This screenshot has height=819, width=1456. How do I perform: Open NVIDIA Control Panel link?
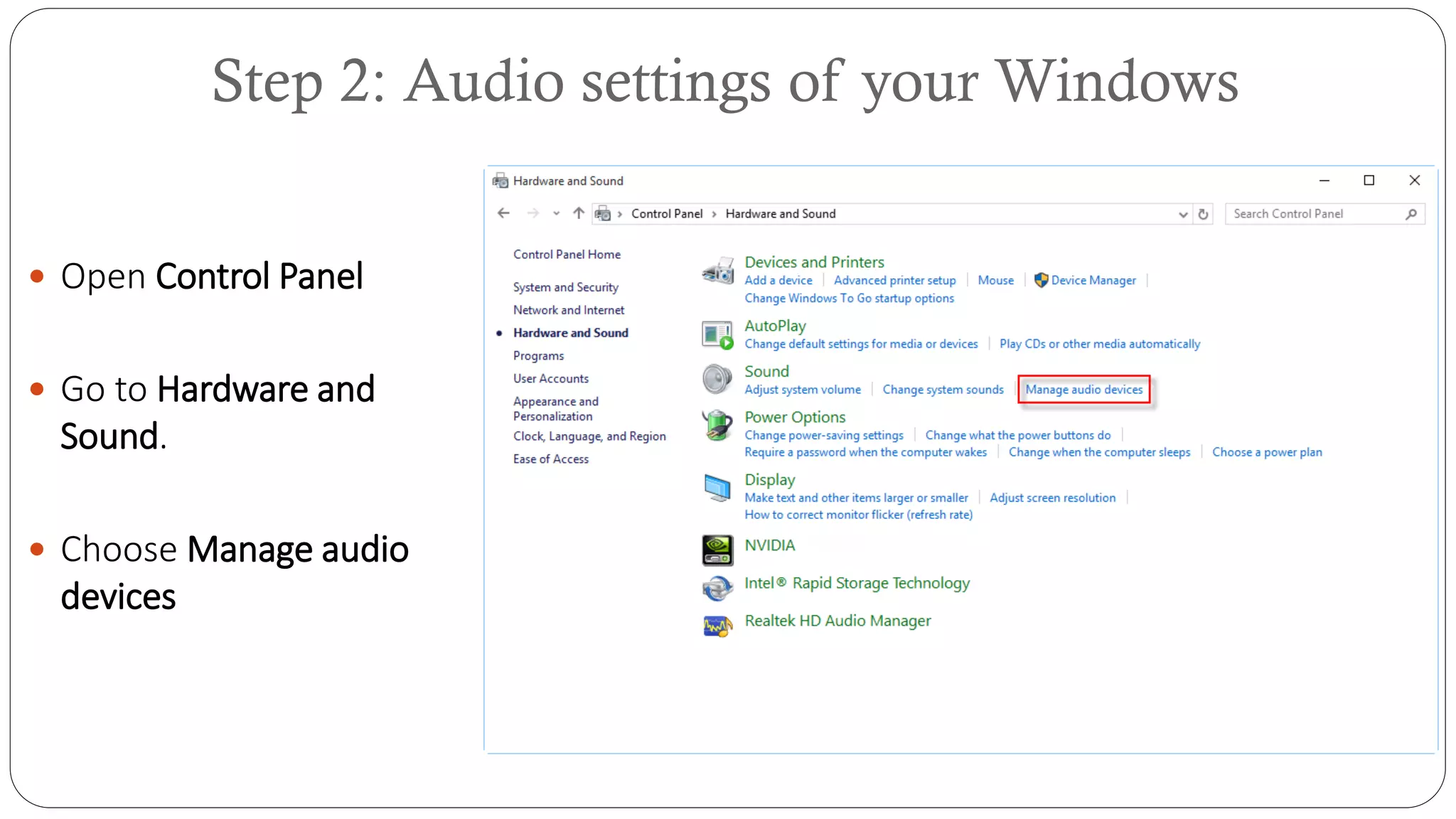click(x=769, y=545)
